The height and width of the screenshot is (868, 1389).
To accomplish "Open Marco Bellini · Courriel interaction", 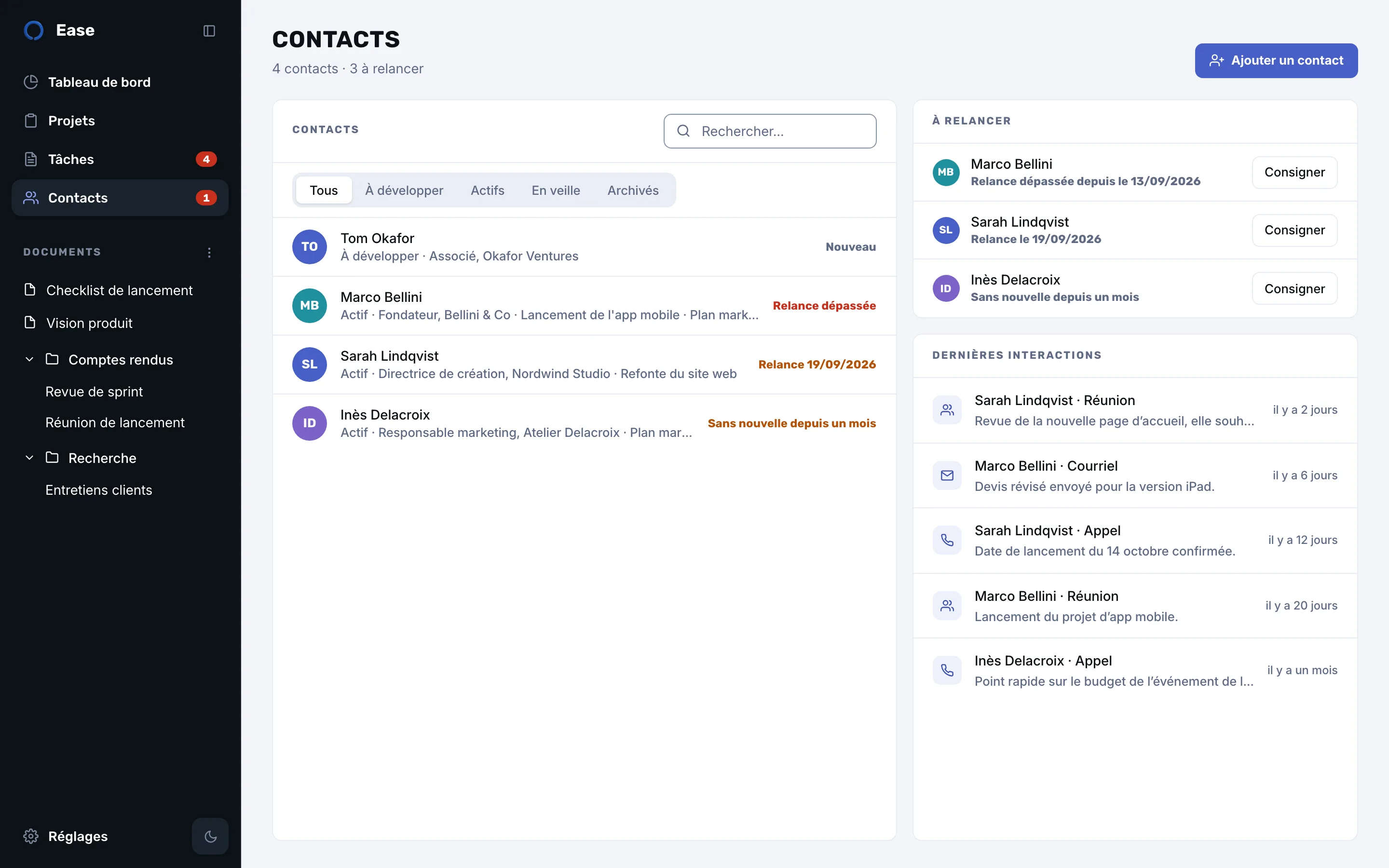I will [1135, 475].
